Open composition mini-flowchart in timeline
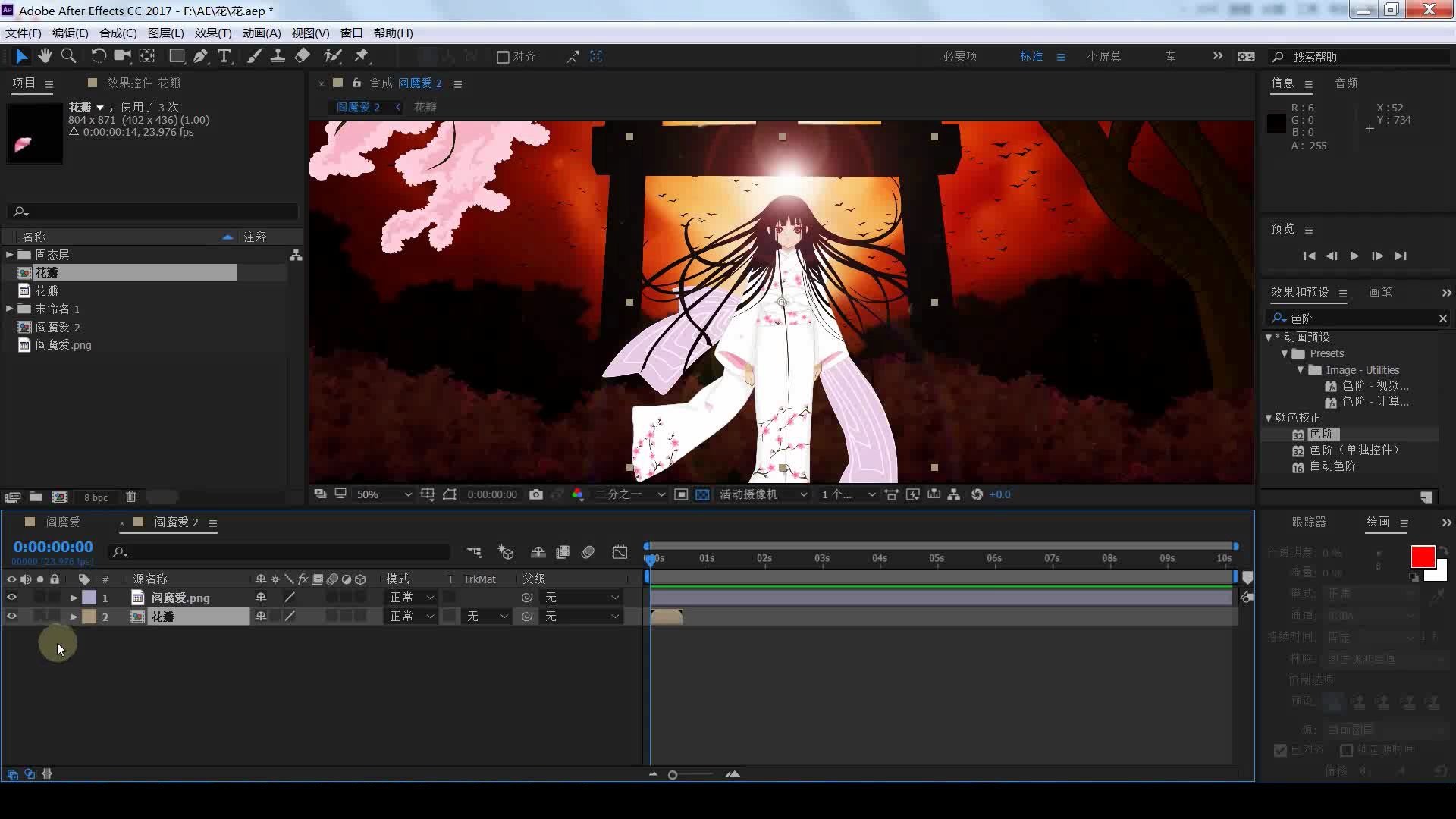1456x819 pixels. point(474,552)
